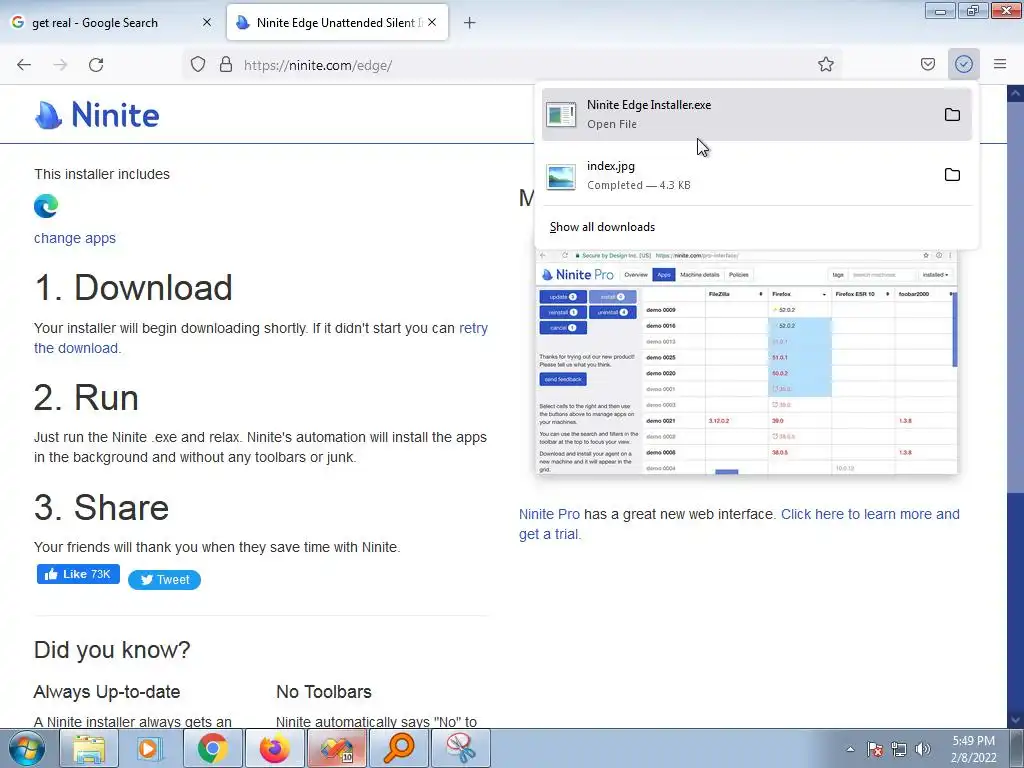Click the Ninite logo at page top

(97, 115)
